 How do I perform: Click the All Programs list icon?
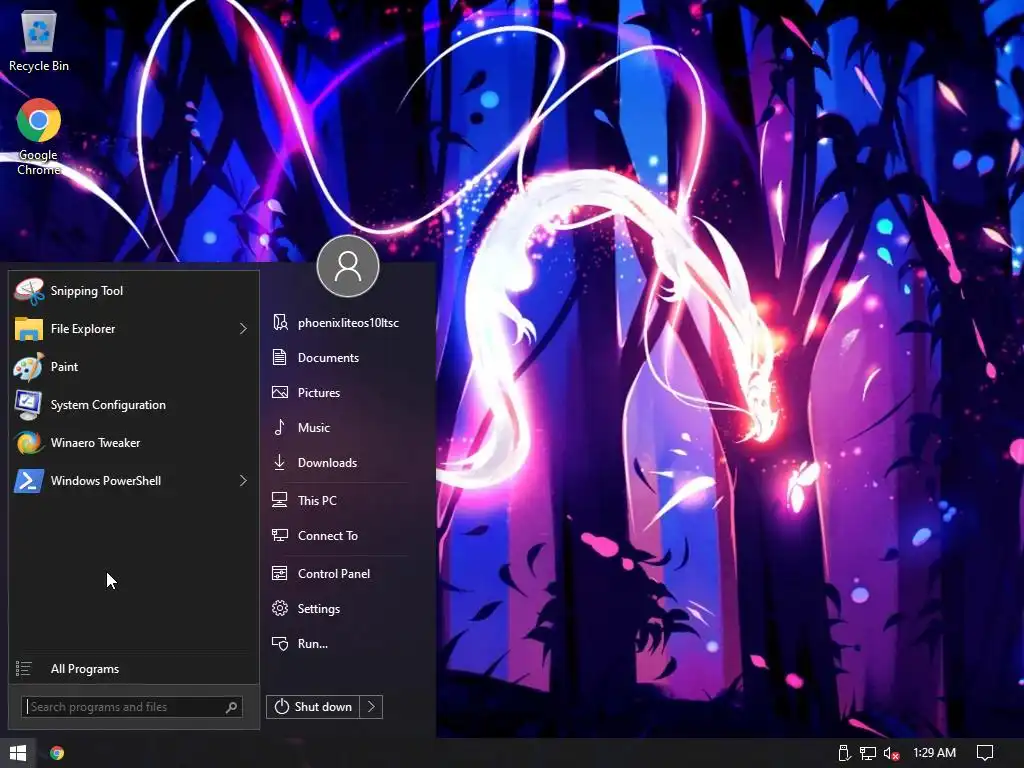pyautogui.click(x=24, y=669)
